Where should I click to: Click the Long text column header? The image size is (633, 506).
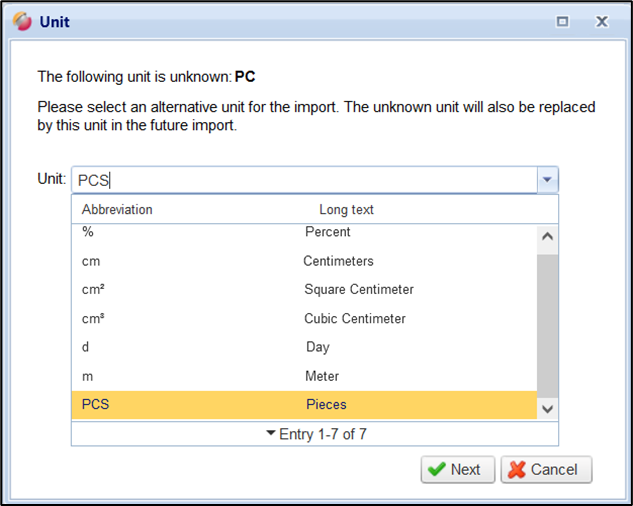click(x=346, y=209)
